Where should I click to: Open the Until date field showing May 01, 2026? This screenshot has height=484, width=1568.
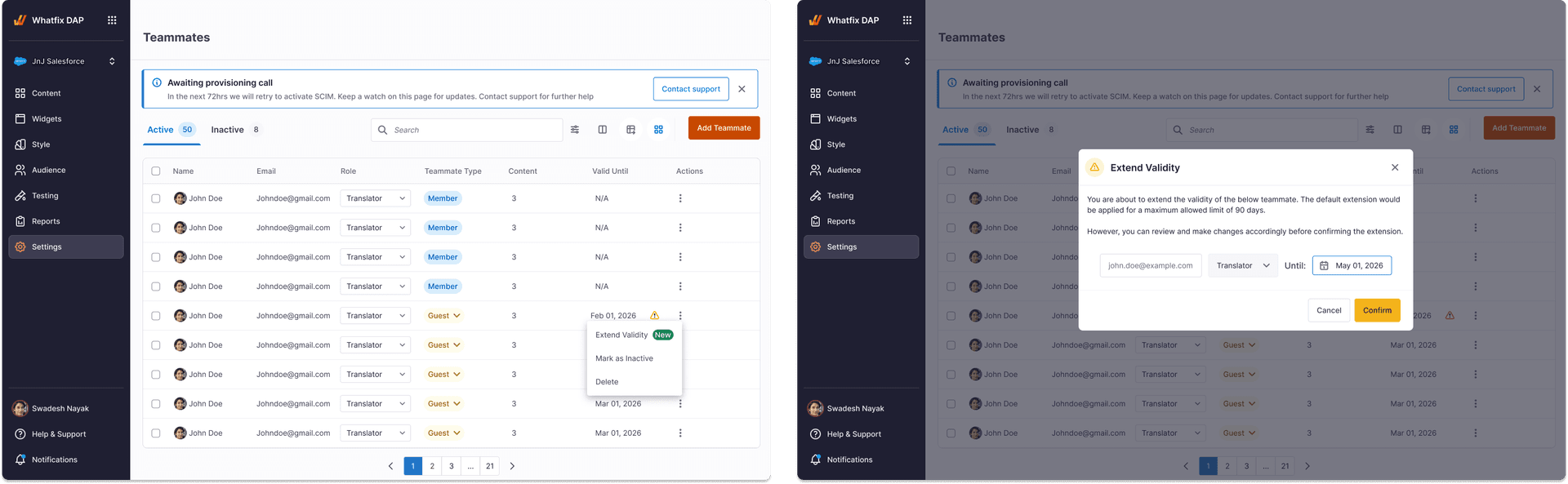tap(1352, 265)
